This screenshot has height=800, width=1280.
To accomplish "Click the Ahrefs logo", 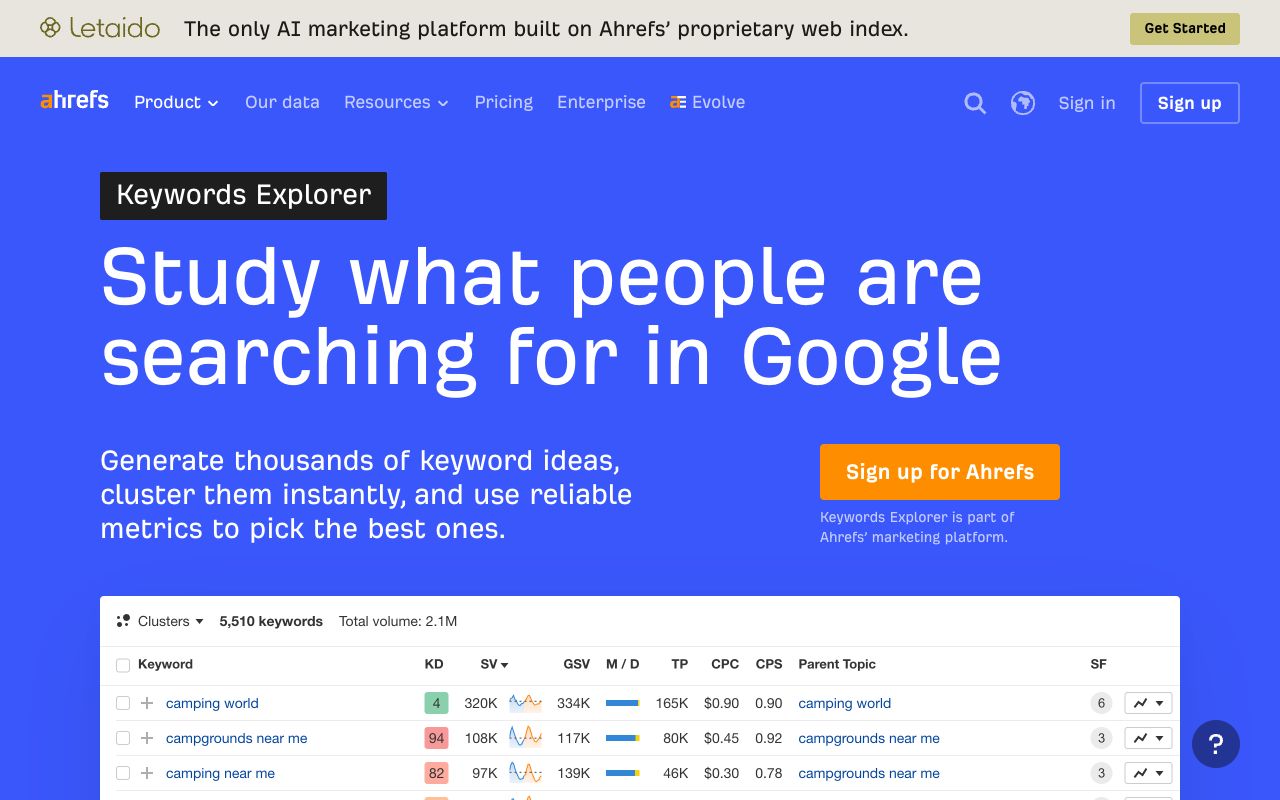I will pyautogui.click(x=74, y=101).
